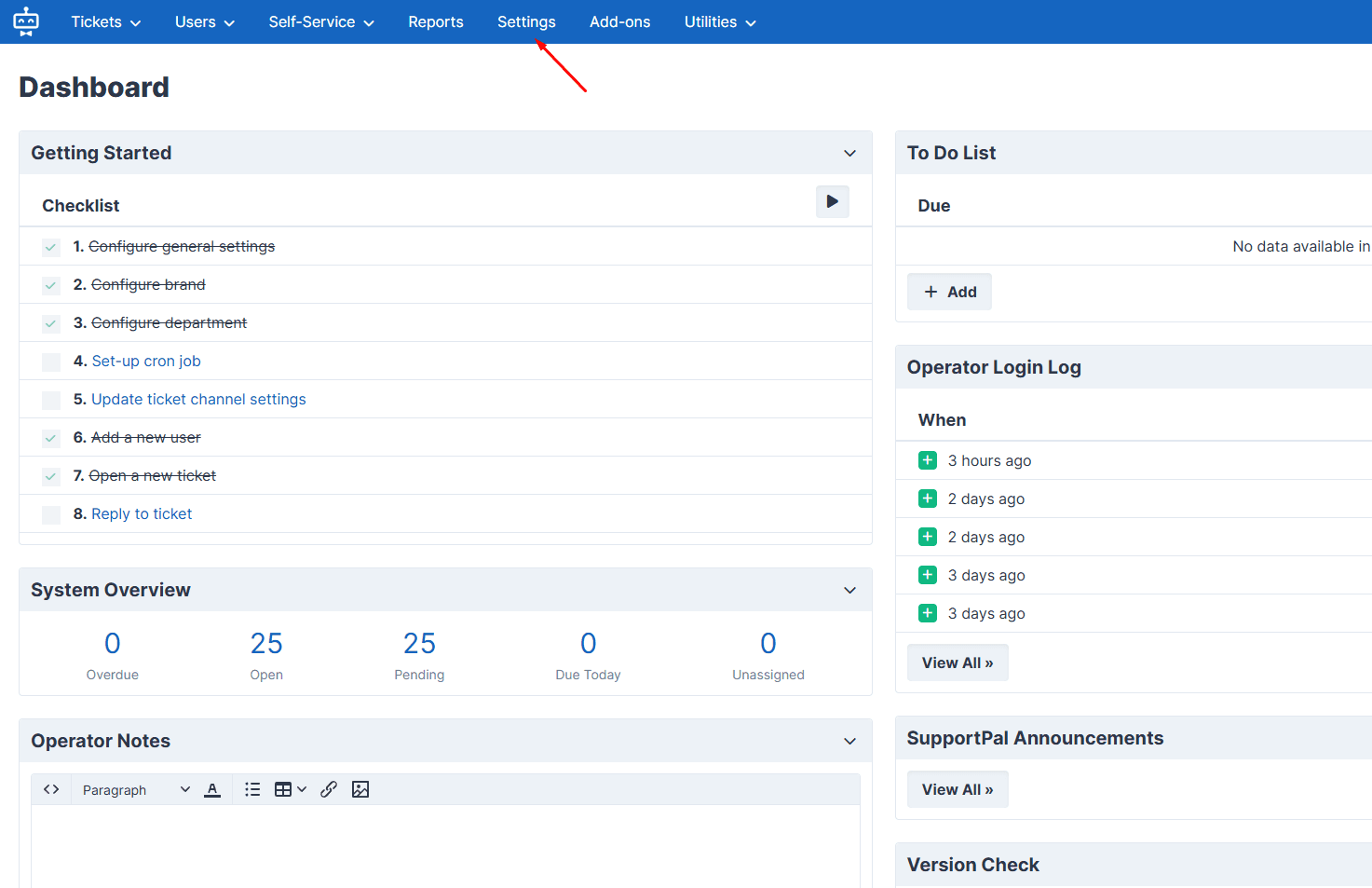Open the 'Reply to ticket' link
Screen dimensions: 1372x888
tap(142, 513)
